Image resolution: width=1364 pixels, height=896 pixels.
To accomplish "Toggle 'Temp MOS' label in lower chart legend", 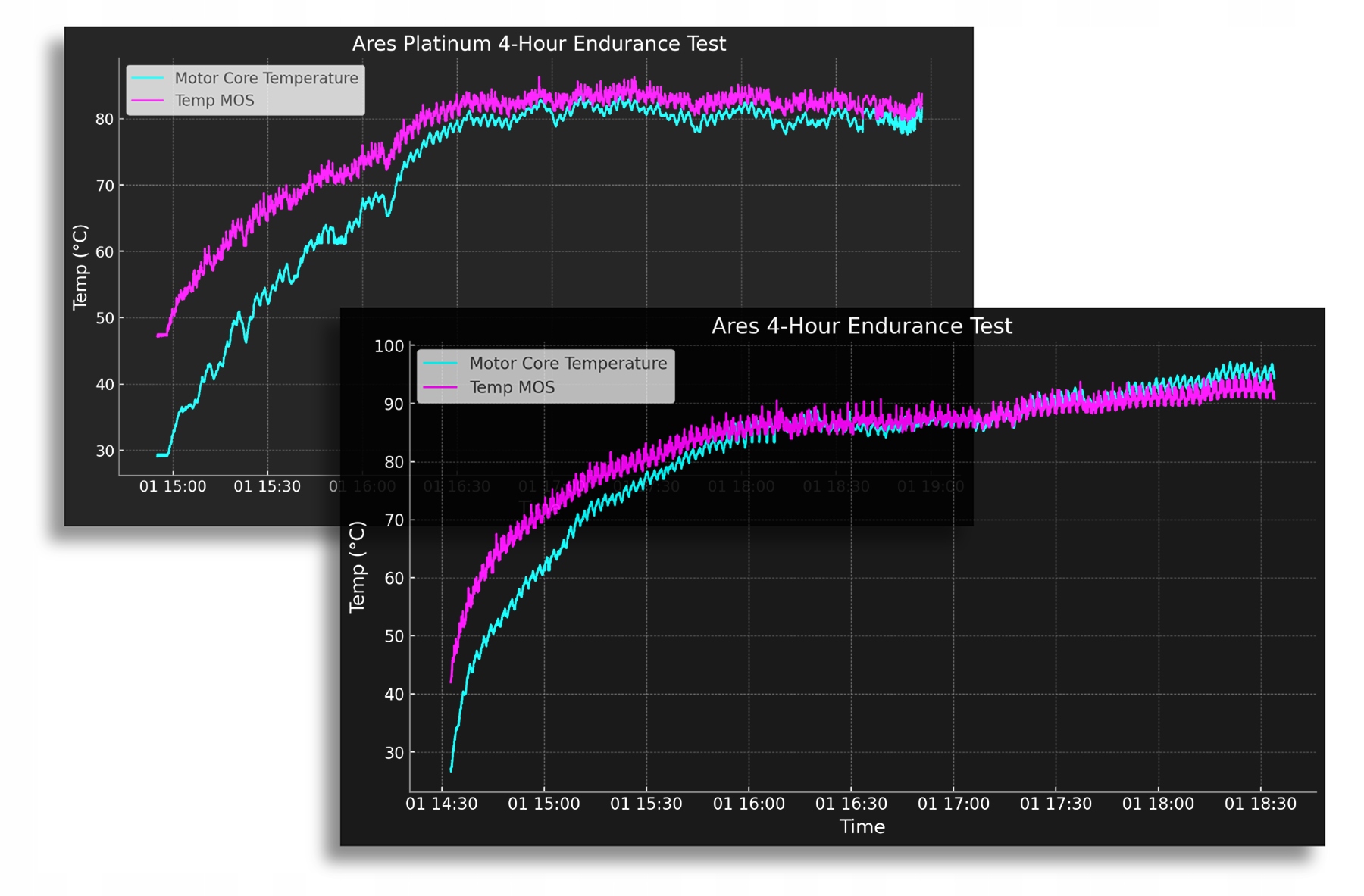I will (512, 387).
